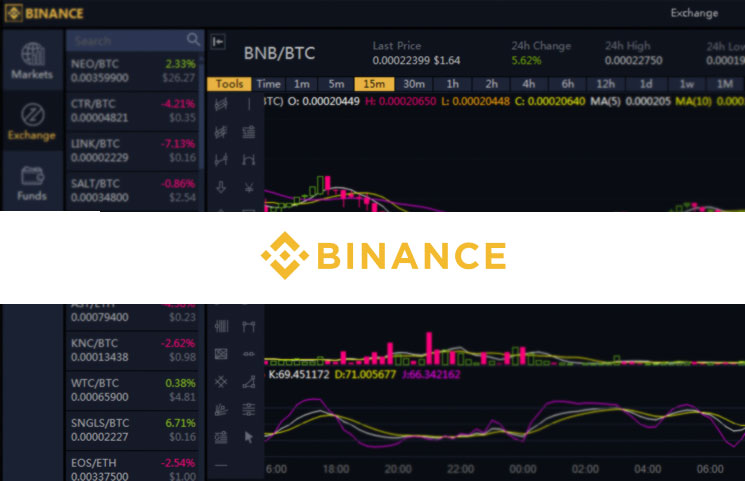
Task: Switch chart to the Time view
Action: tap(268, 84)
